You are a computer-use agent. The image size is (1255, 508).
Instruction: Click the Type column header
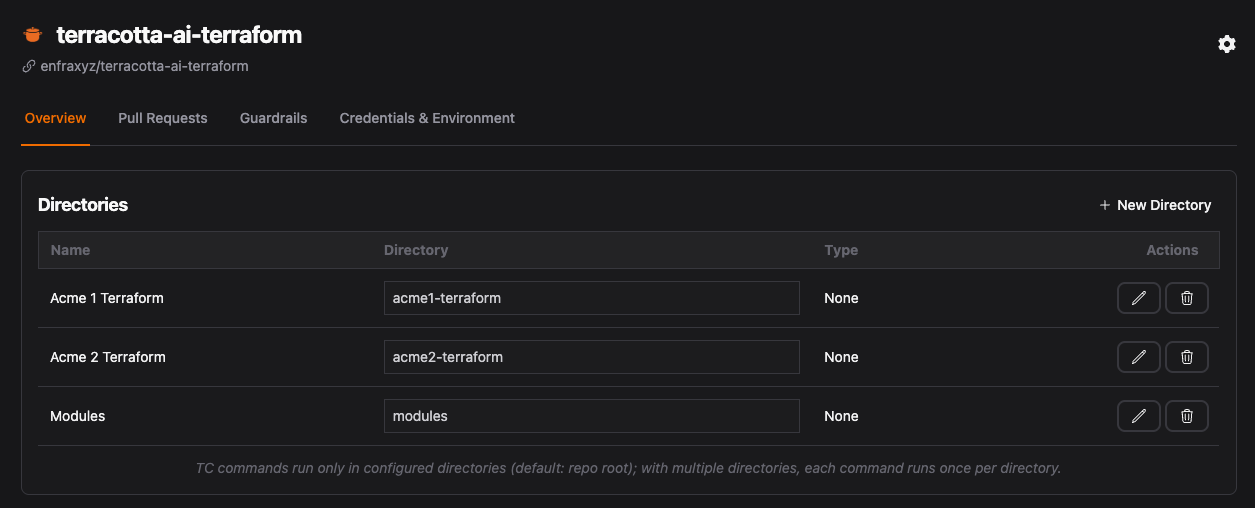tap(841, 250)
